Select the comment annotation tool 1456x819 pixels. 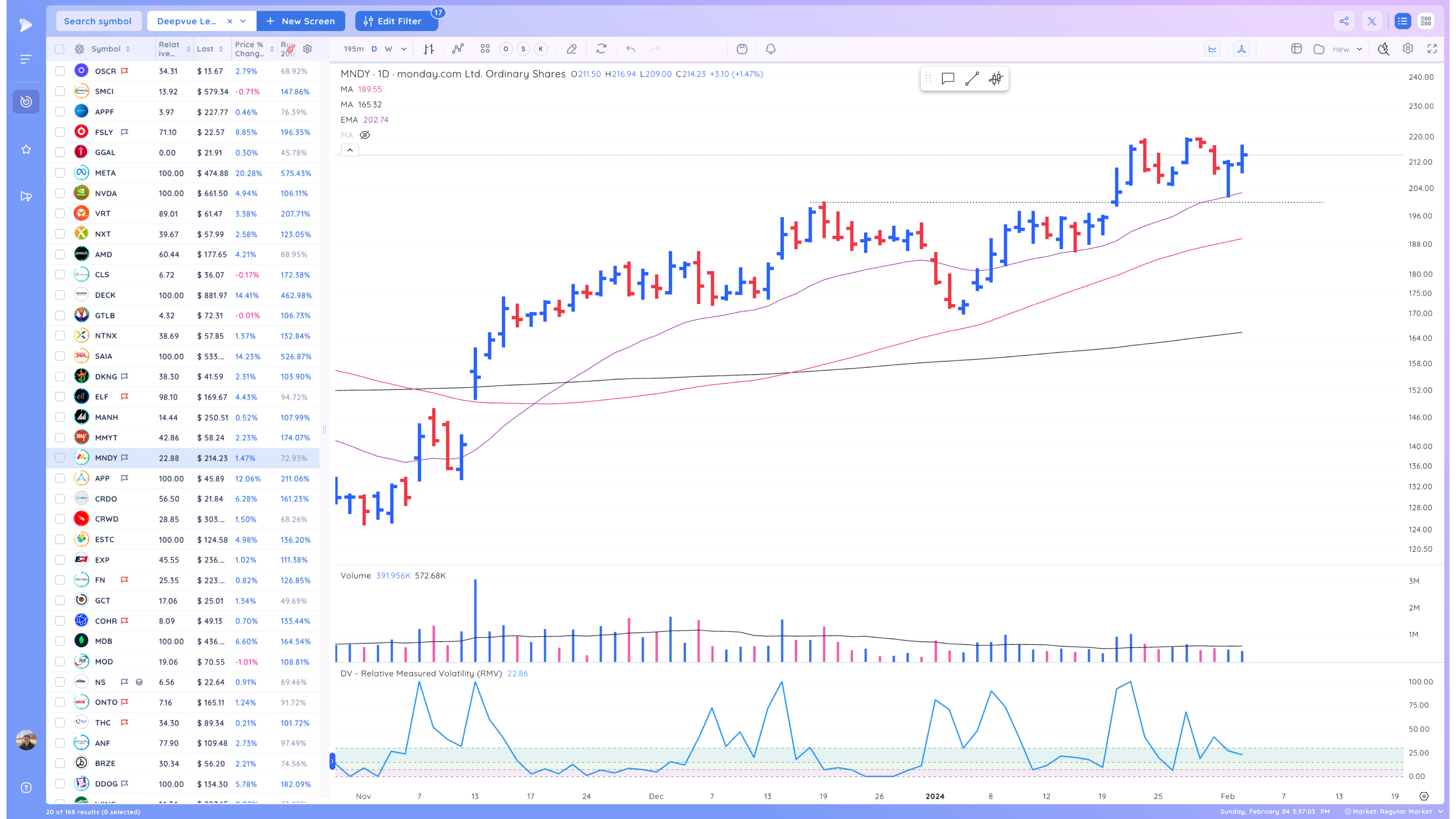[x=948, y=79]
